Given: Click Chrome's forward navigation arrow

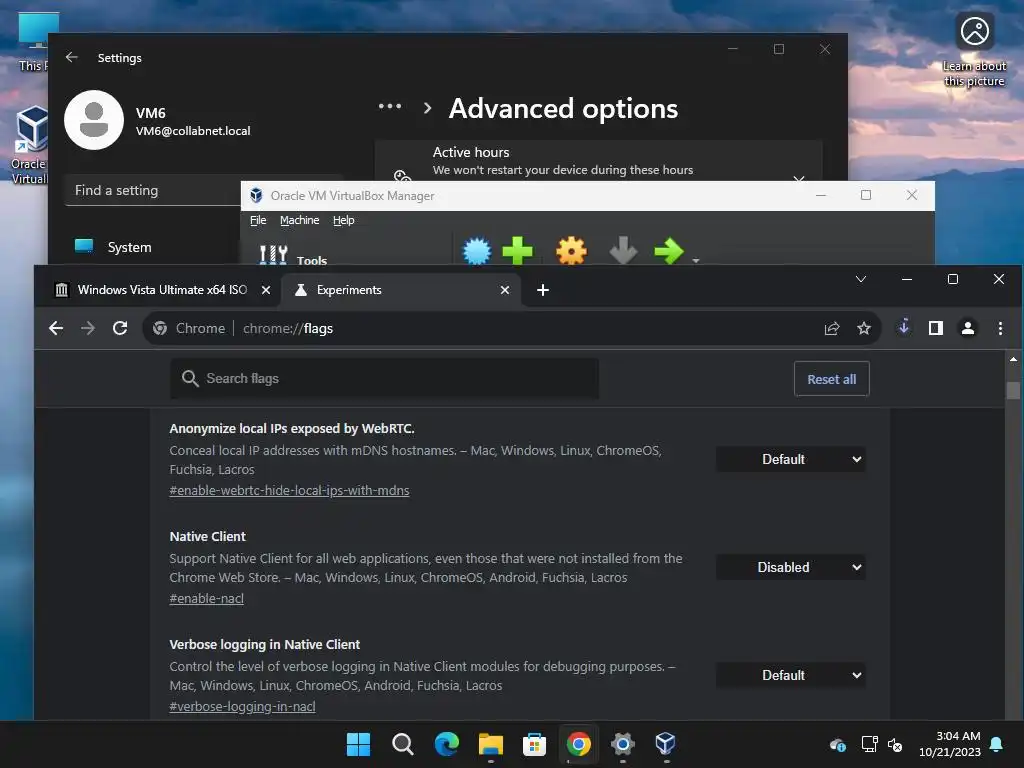Looking at the screenshot, I should (88, 328).
